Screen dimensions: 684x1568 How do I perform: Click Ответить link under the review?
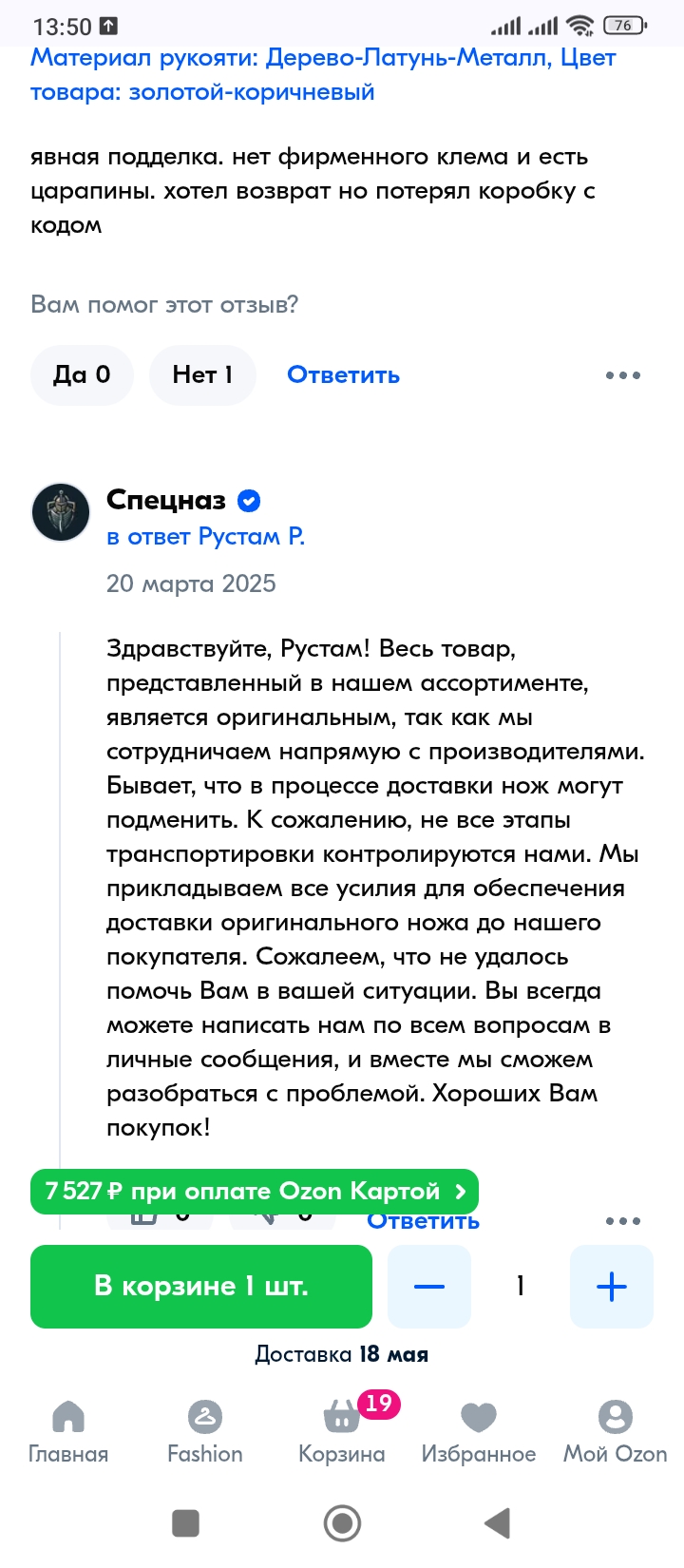[x=344, y=375]
